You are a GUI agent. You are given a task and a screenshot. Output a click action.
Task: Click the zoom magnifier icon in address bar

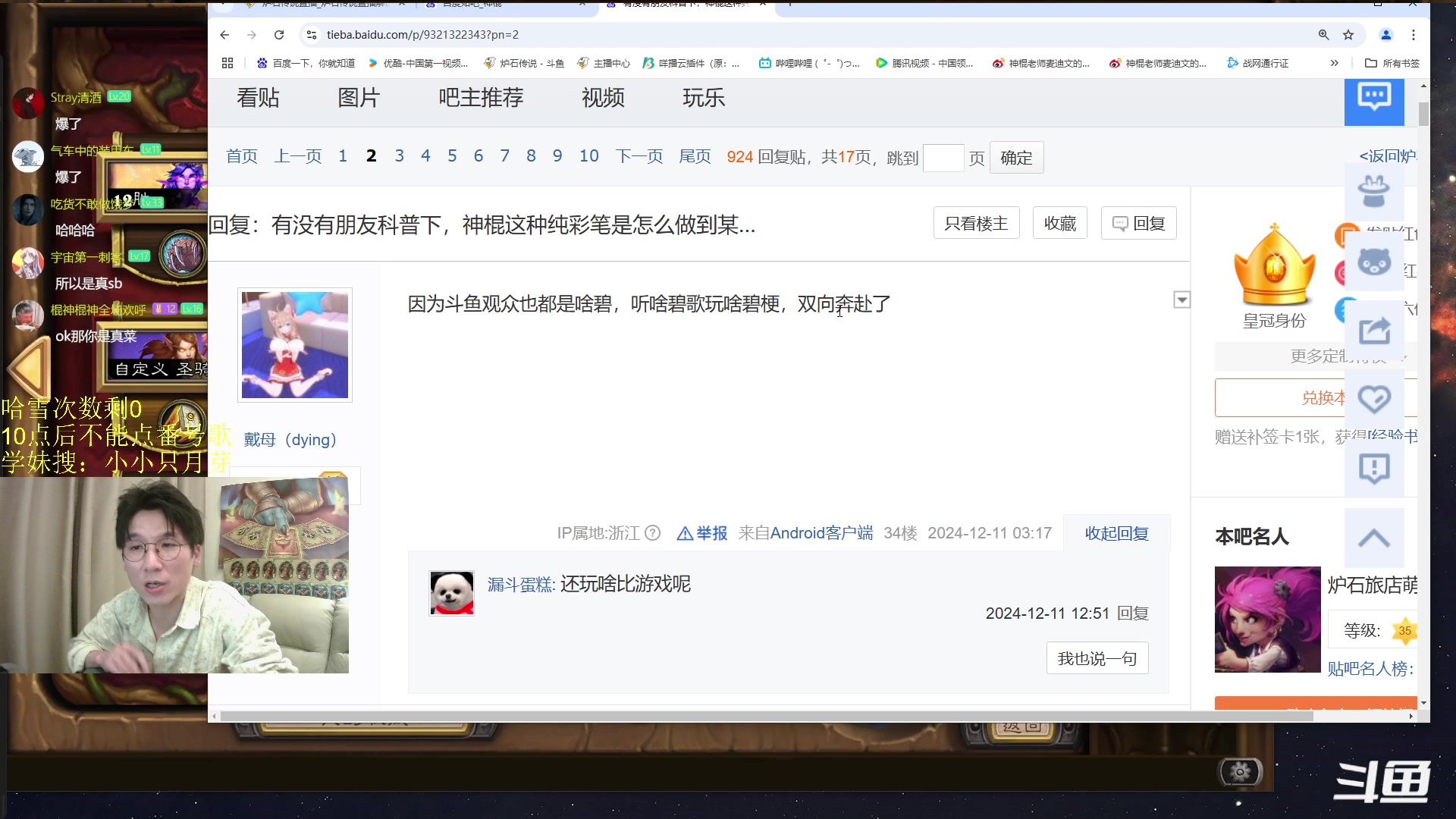pos(1323,35)
